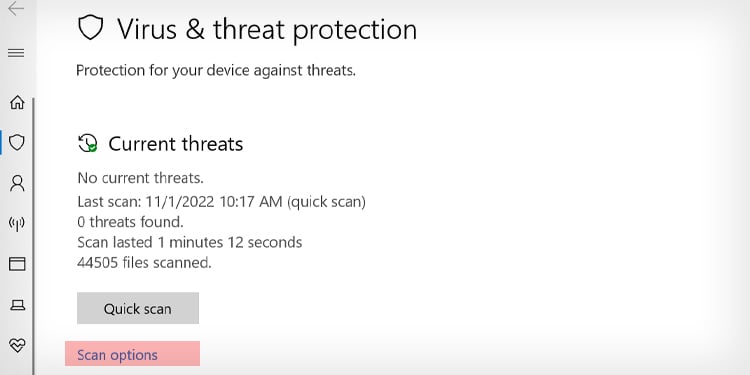750x375 pixels.
Task: Click the Virus & threat protection heading
Action: pos(267,29)
